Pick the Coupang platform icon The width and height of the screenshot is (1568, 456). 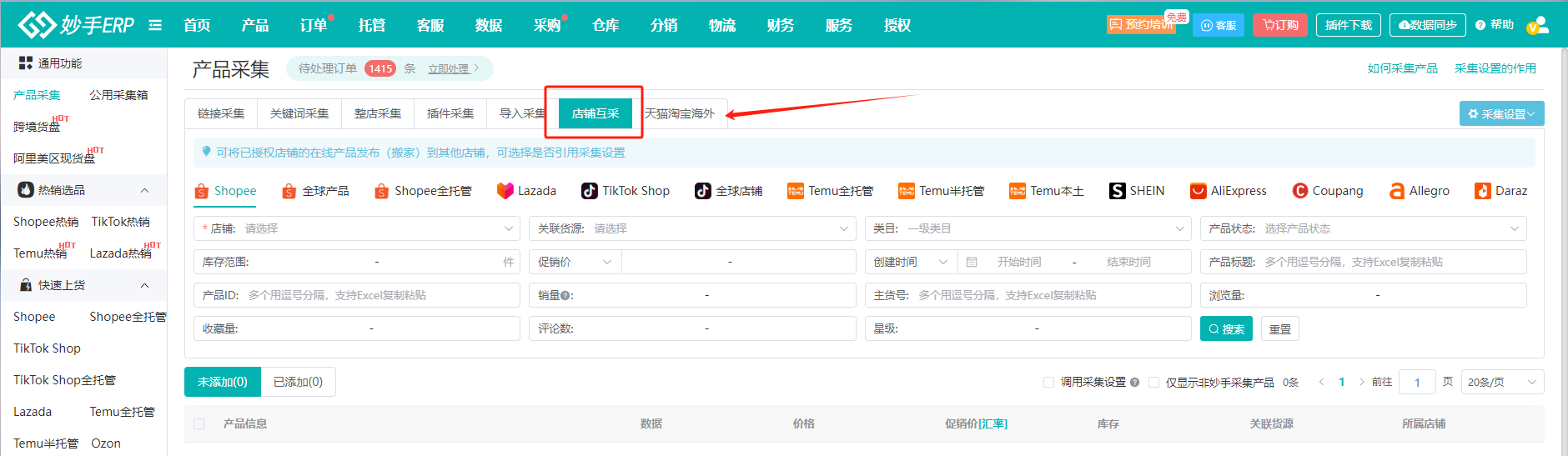coord(1299,191)
